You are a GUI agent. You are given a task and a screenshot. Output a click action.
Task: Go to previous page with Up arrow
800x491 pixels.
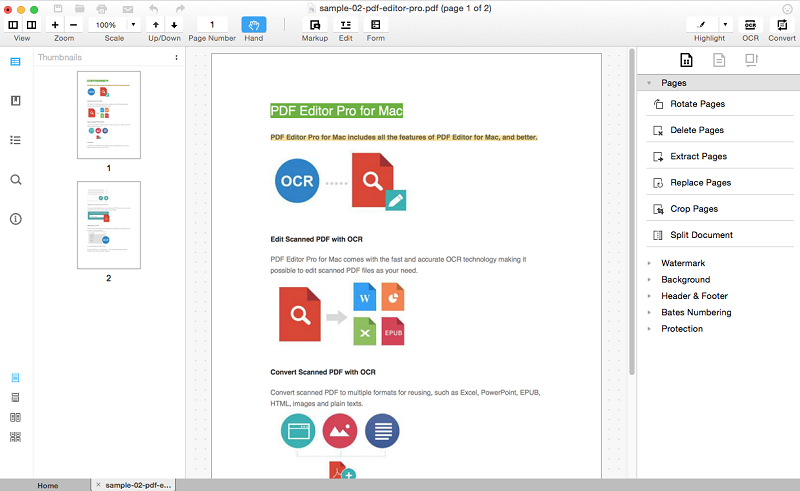click(156, 24)
